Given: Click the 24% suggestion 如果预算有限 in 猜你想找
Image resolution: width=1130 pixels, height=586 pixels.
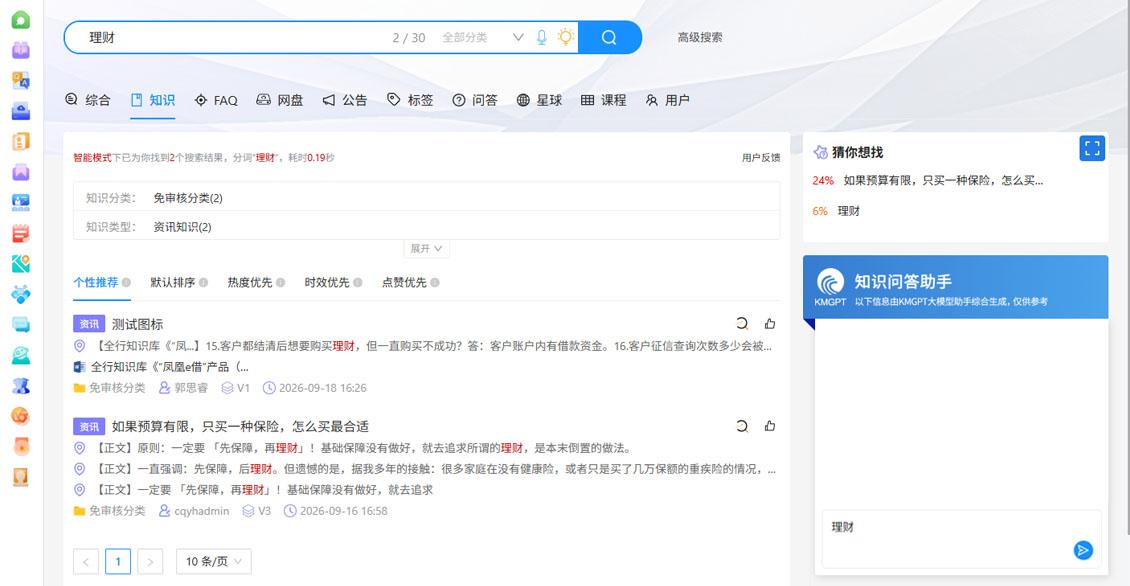Looking at the screenshot, I should (943, 180).
